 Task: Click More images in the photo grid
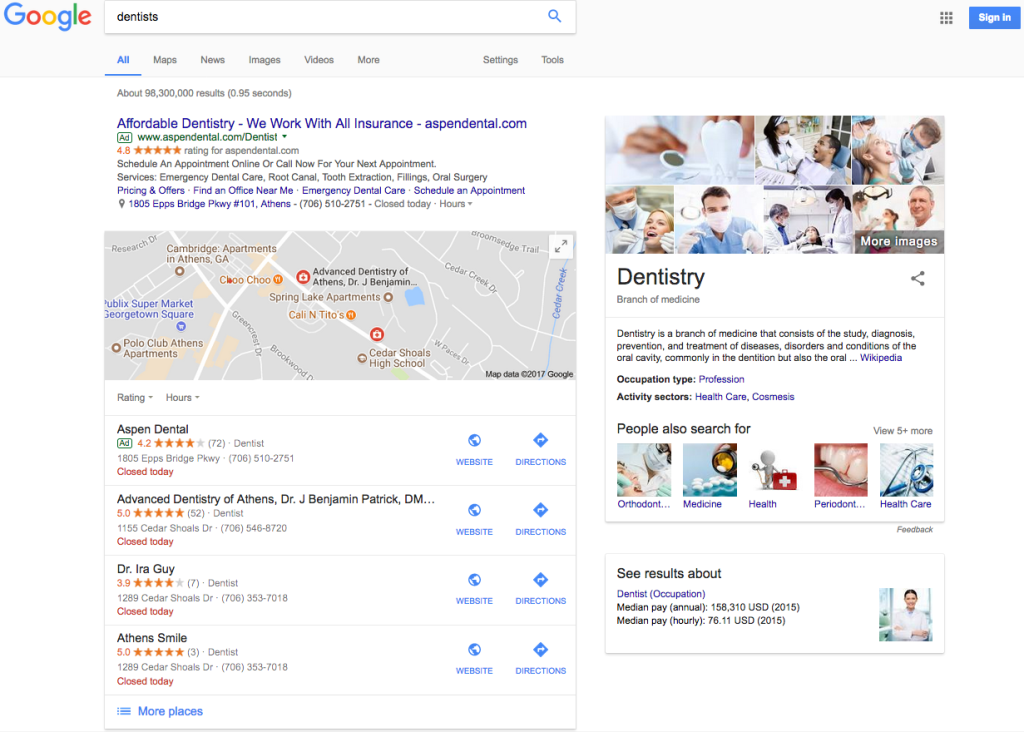tap(900, 241)
